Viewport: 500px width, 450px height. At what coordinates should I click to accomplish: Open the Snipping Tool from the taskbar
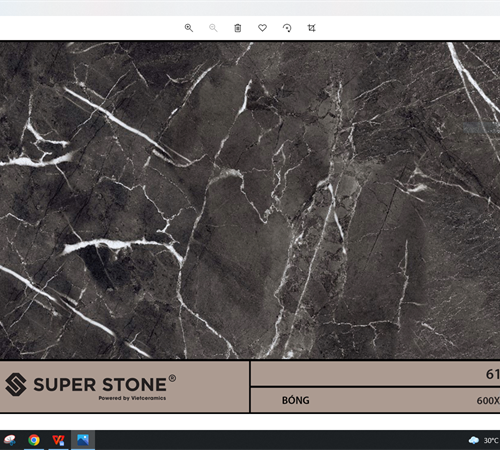point(9,440)
